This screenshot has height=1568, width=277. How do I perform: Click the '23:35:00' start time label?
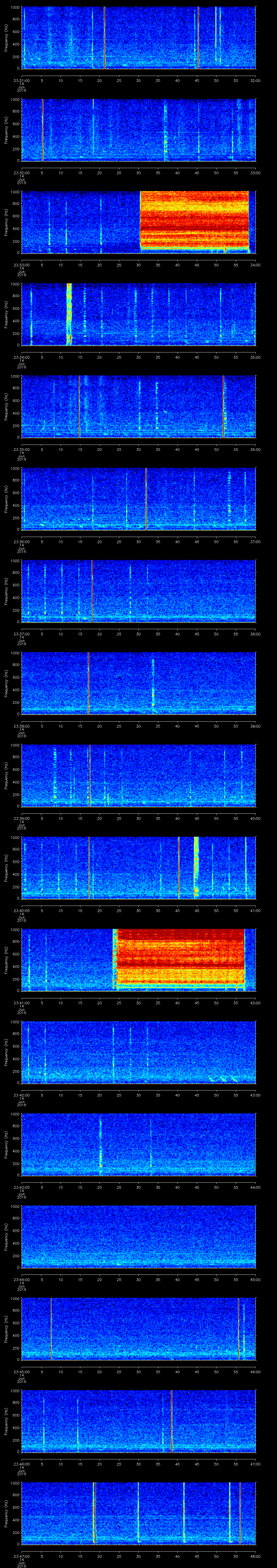[22, 450]
